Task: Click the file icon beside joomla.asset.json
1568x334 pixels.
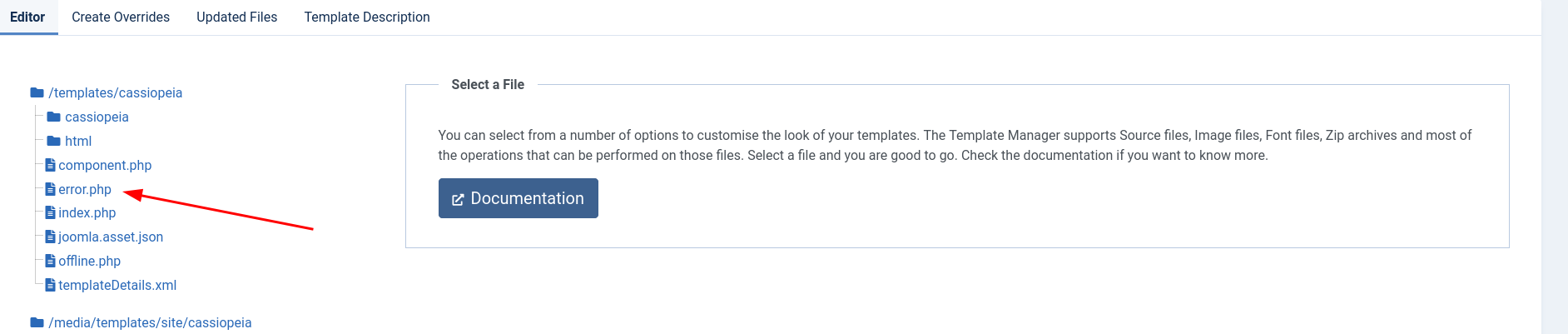Action: coord(50,237)
